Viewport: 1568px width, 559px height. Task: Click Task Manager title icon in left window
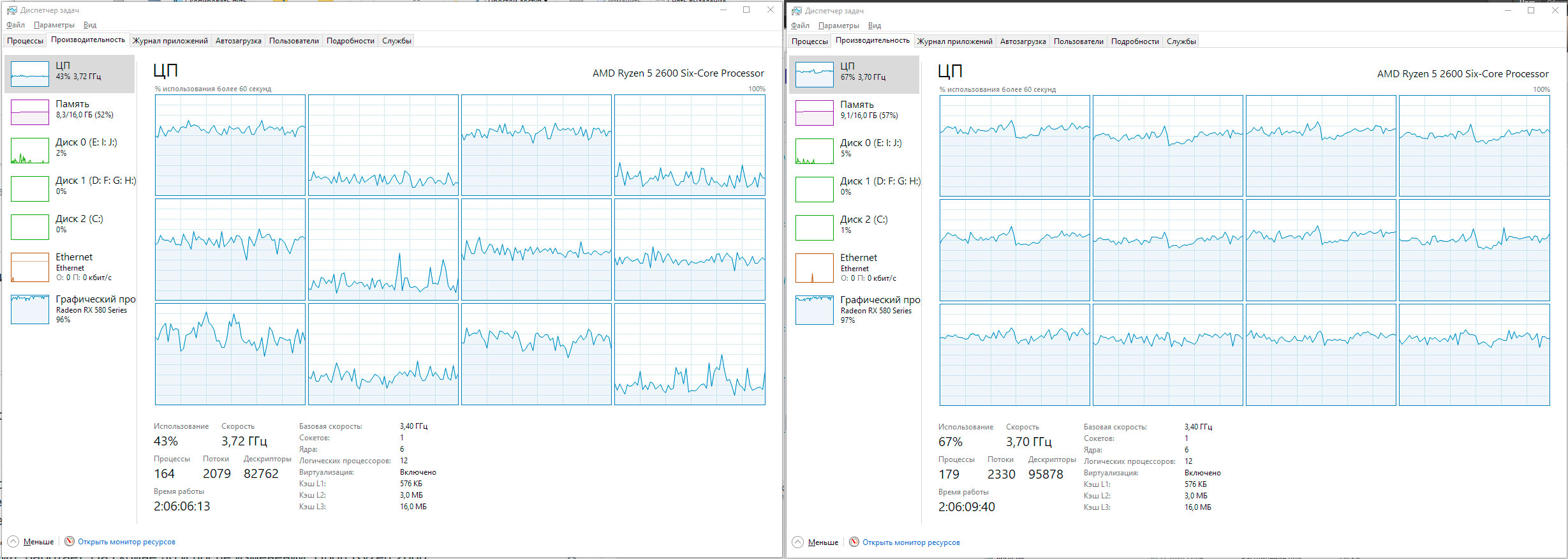(11, 10)
